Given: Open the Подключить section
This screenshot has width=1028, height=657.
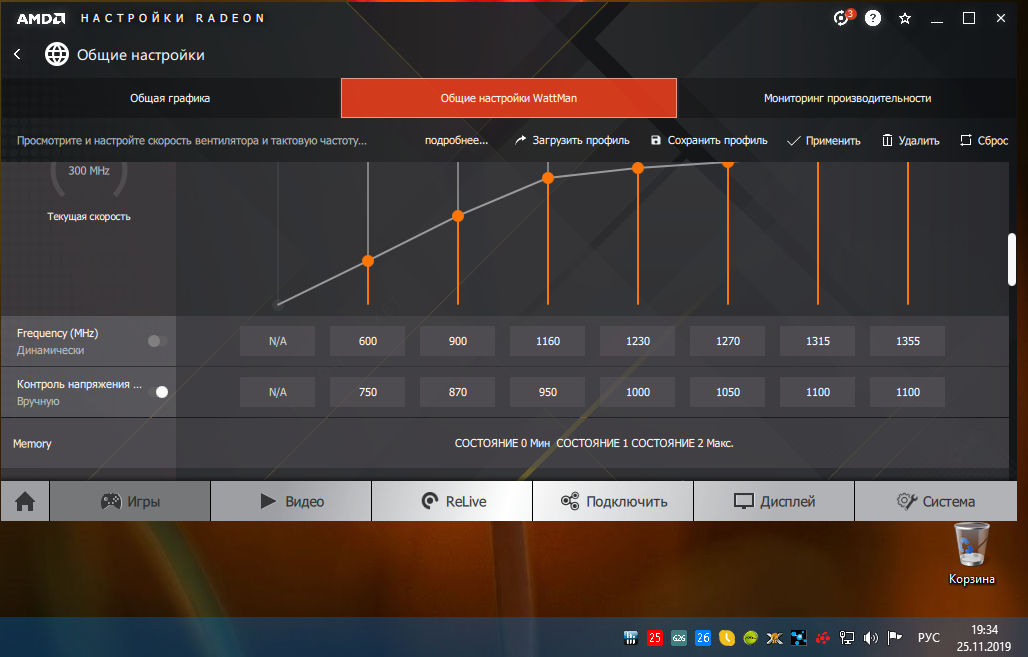Looking at the screenshot, I should (613, 502).
